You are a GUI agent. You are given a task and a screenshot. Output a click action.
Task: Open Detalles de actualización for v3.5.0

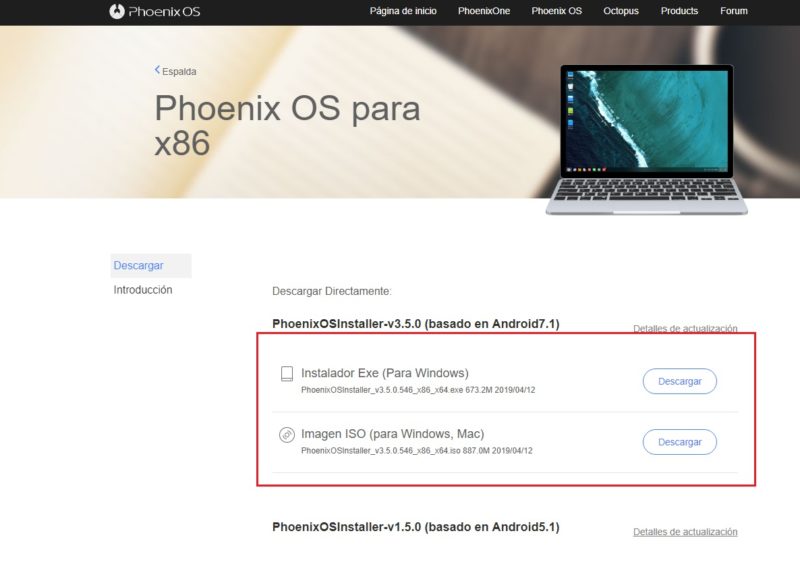[685, 329]
